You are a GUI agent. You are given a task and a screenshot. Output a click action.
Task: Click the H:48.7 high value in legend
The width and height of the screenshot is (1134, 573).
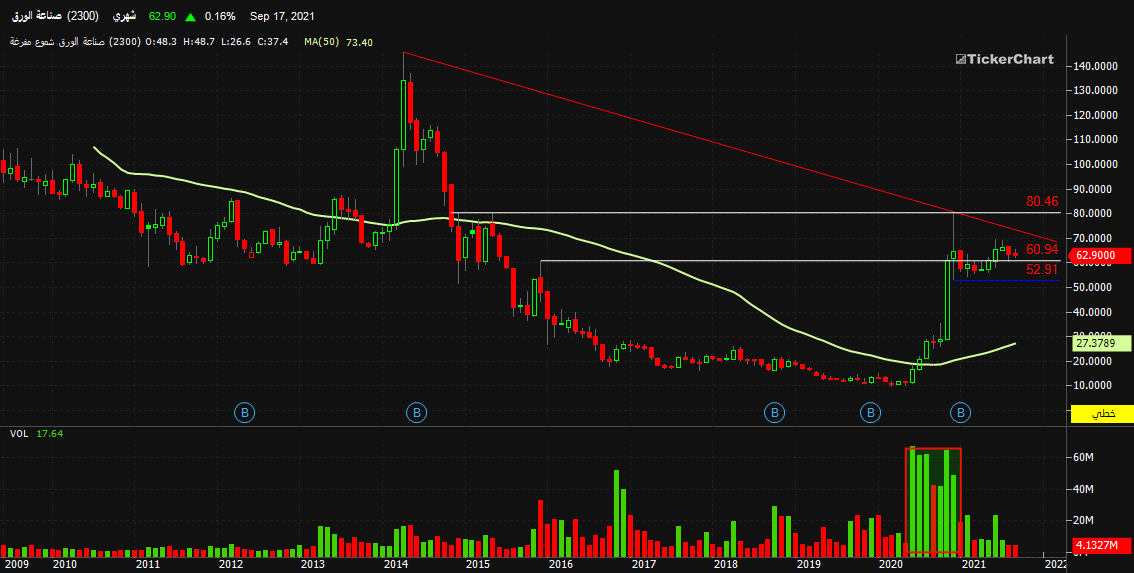coord(200,42)
